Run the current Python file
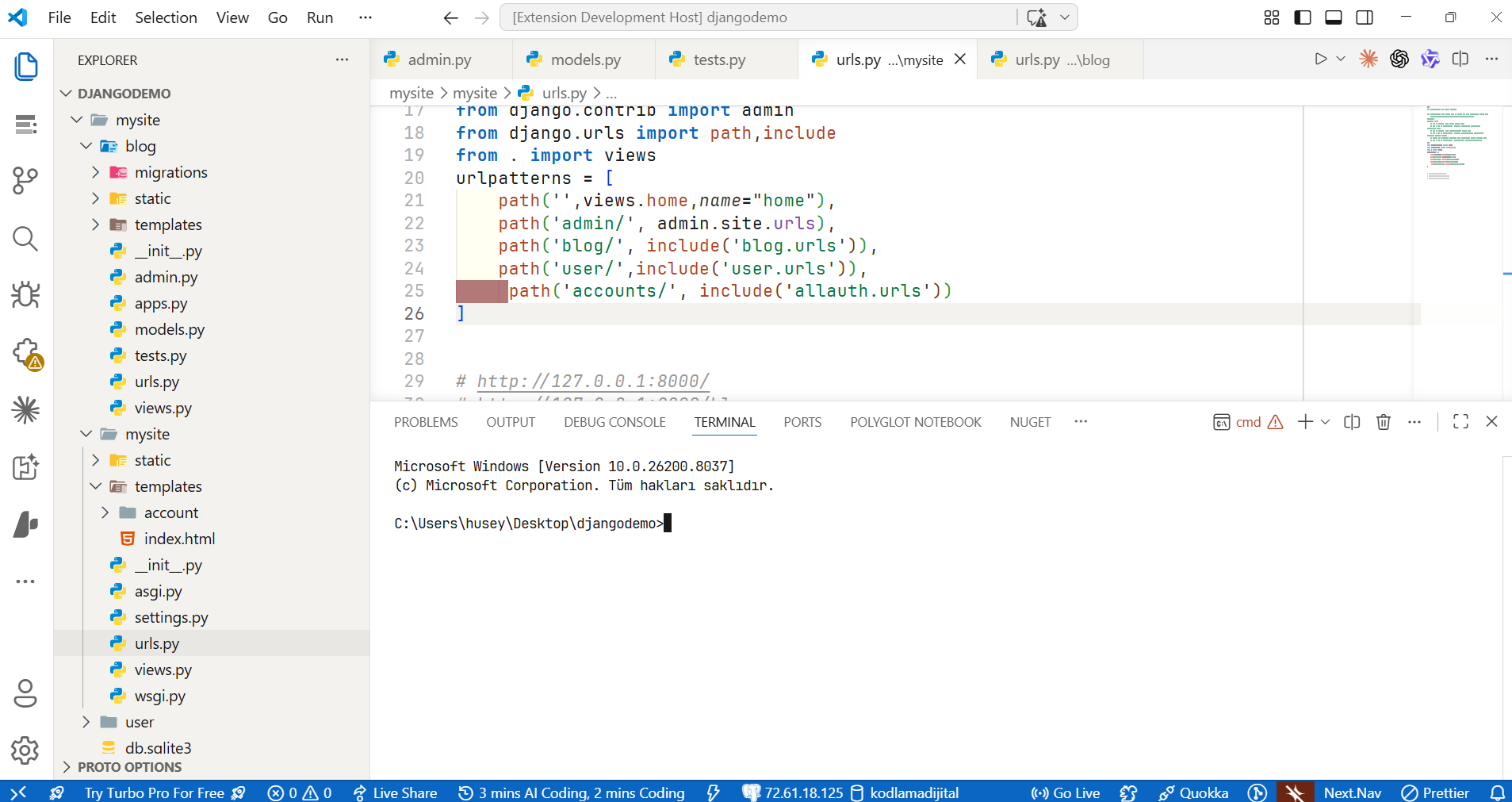Image resolution: width=1512 pixels, height=802 pixels. point(1319,59)
